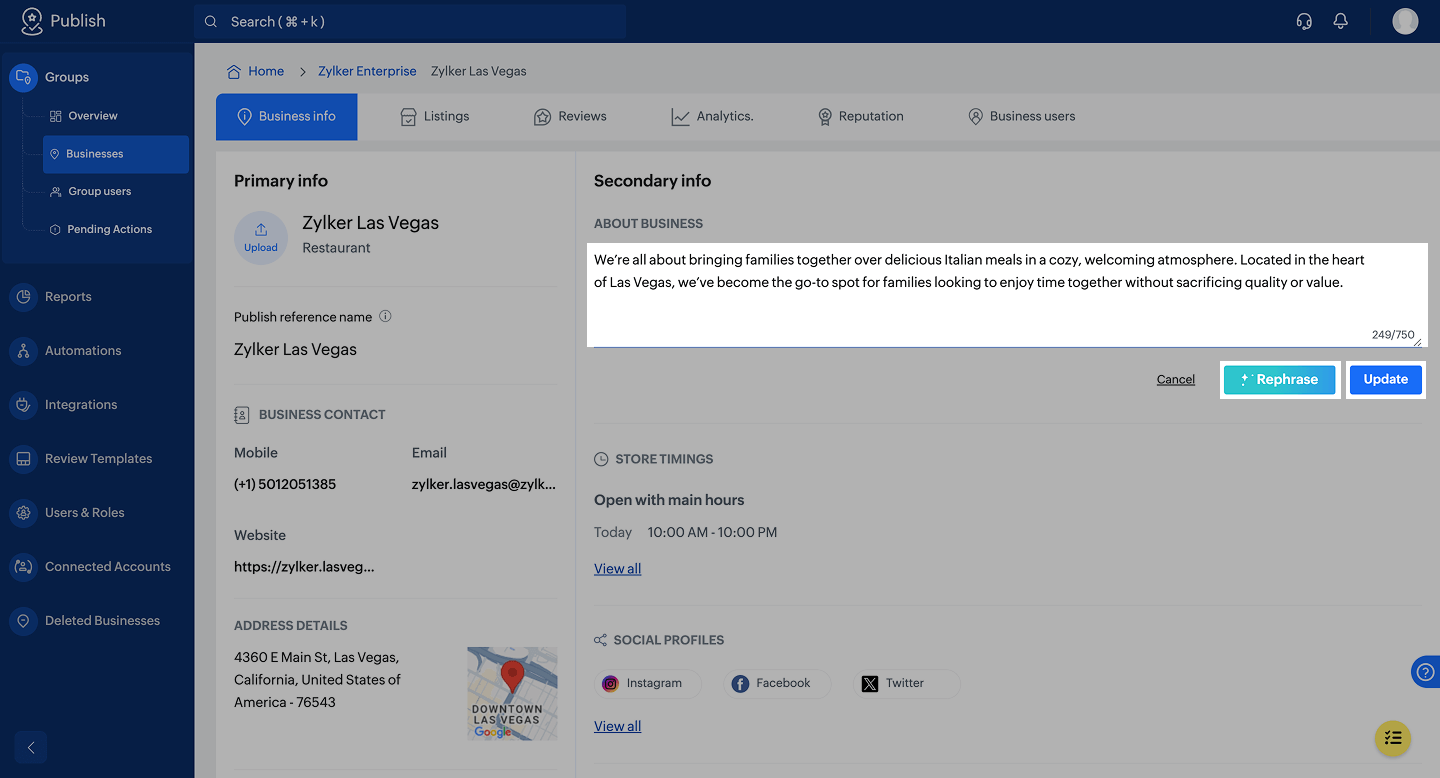
Task: Click the search field in top bar
Action: (x=410, y=21)
